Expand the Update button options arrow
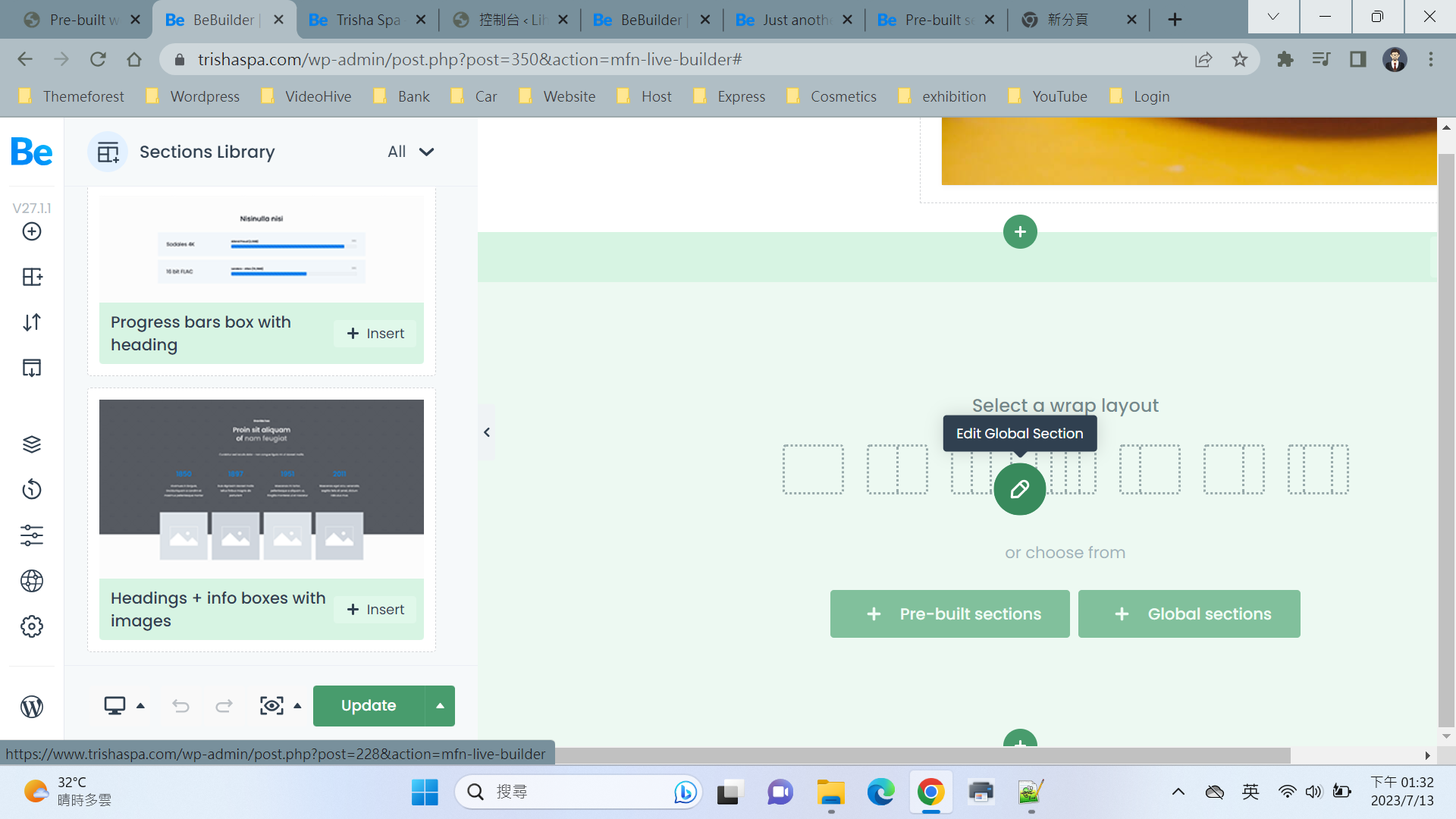Viewport: 1456px width, 819px height. coord(440,705)
